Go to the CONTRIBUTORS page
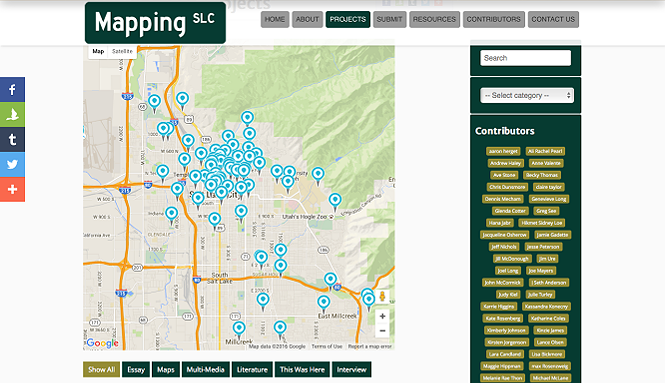665x383 pixels. (494, 20)
